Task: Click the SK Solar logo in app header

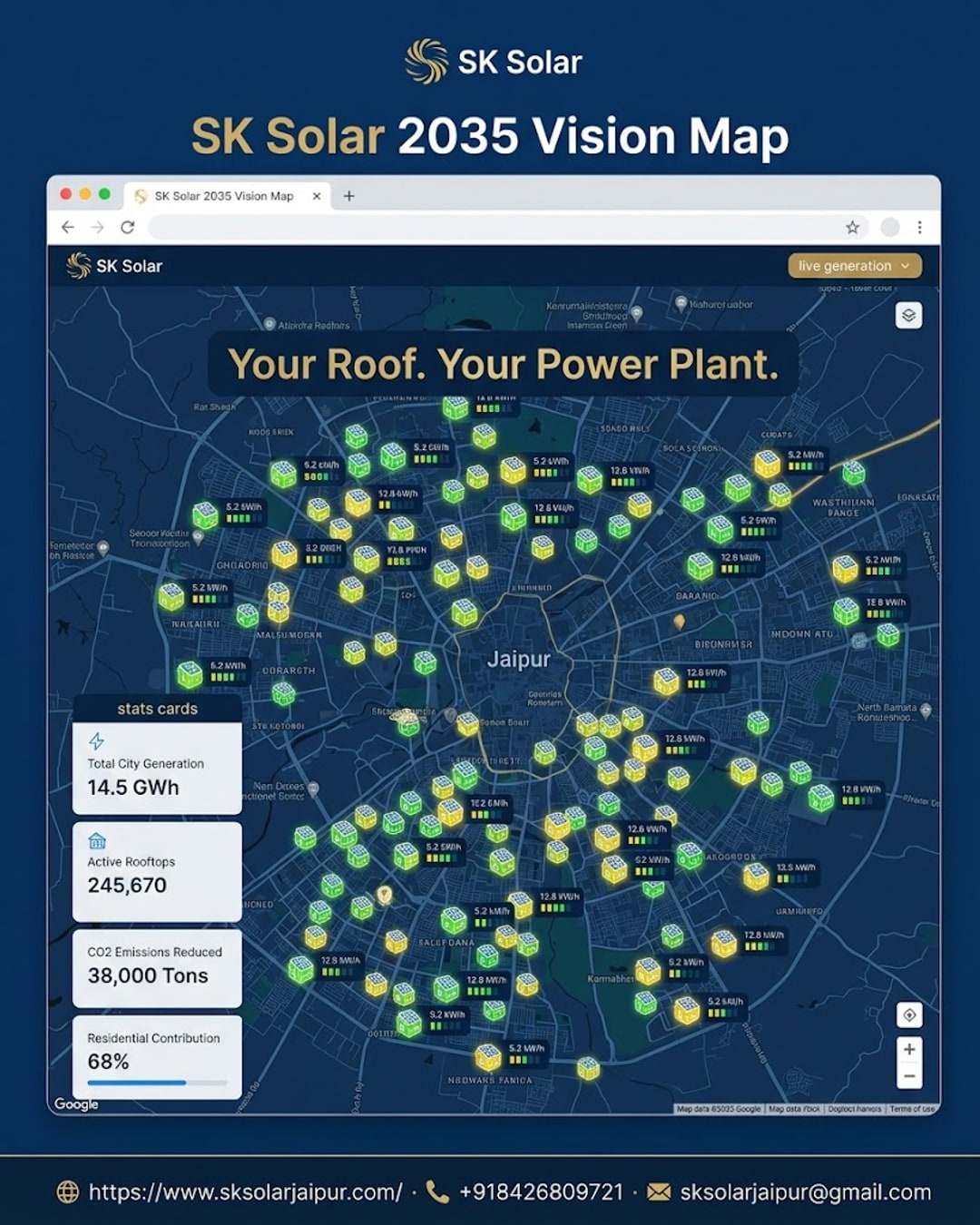Action: [x=114, y=266]
